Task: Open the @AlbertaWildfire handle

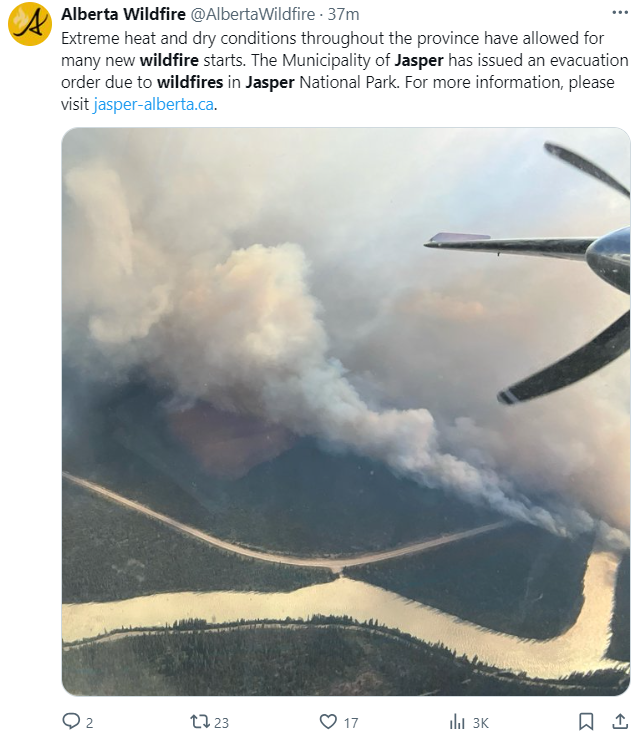Action: tap(252, 14)
